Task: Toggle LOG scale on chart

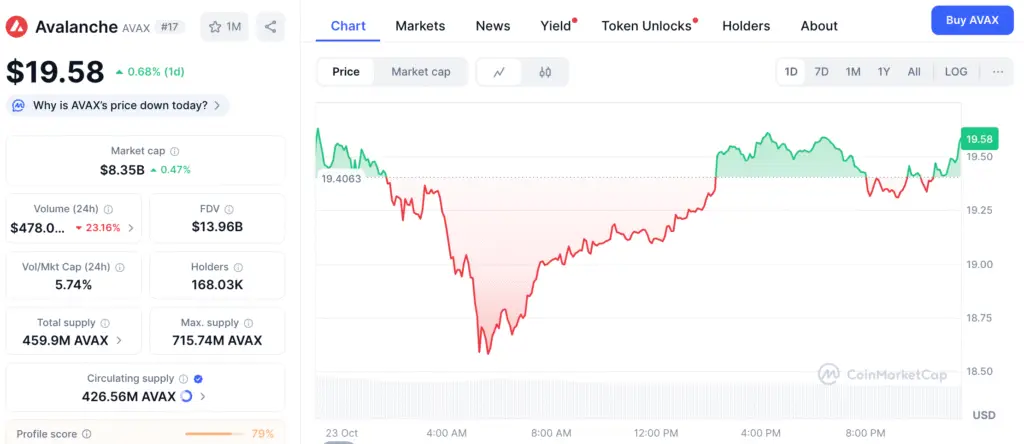Action: tap(956, 72)
